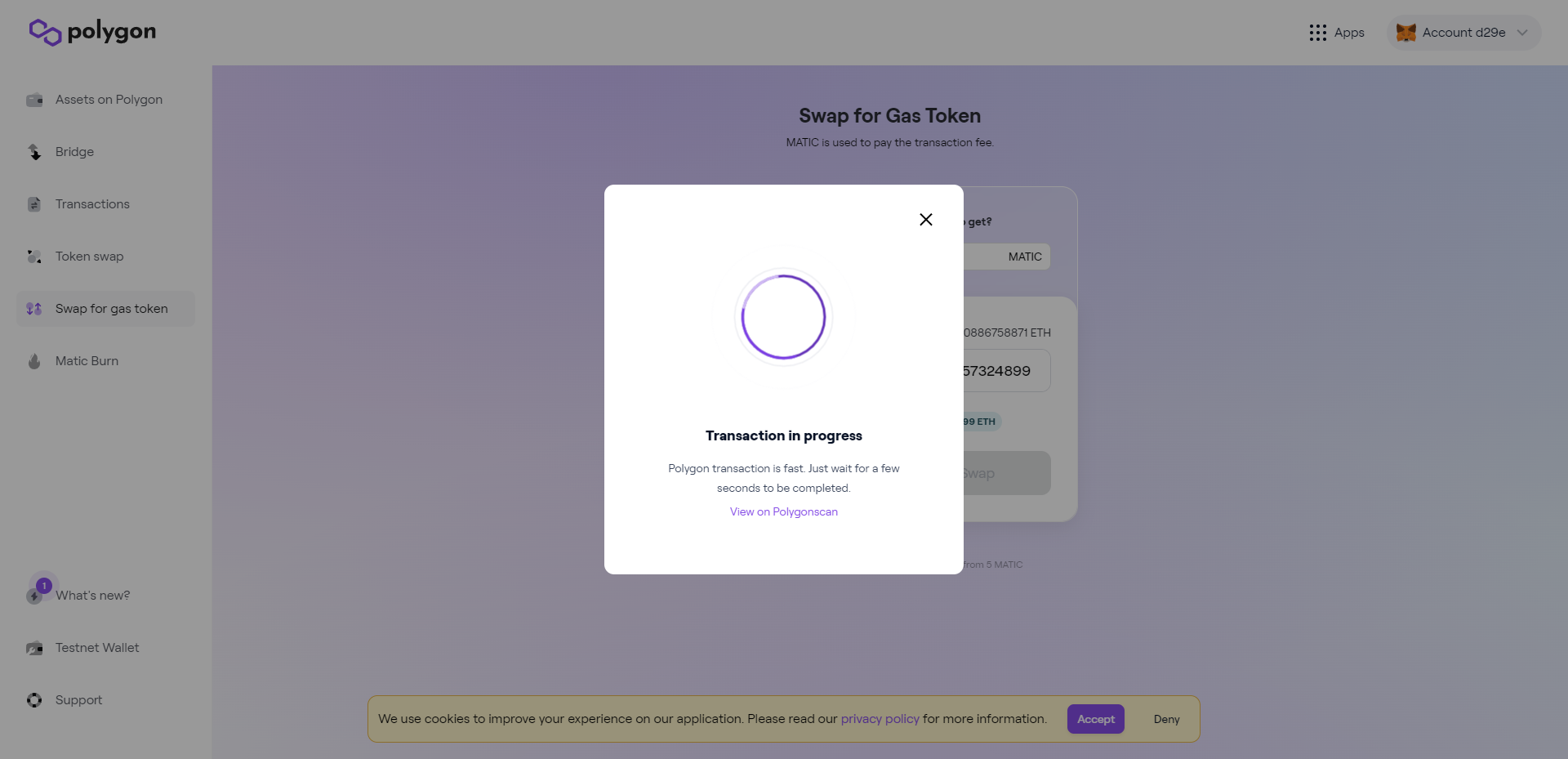The width and height of the screenshot is (1568, 759).
Task: Click the Testnet Wallet icon
Action: pyautogui.click(x=34, y=648)
